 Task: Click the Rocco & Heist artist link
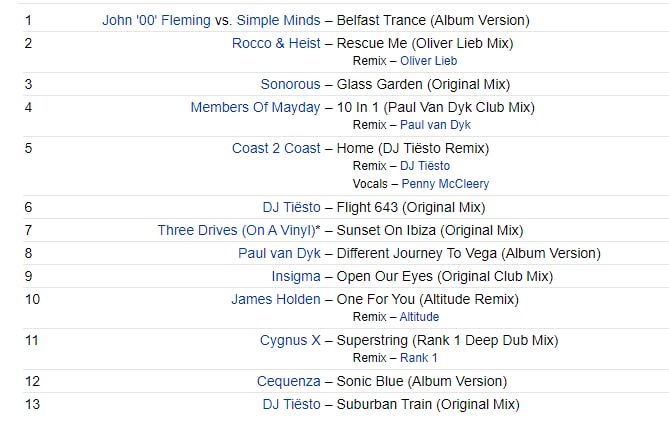pos(276,44)
